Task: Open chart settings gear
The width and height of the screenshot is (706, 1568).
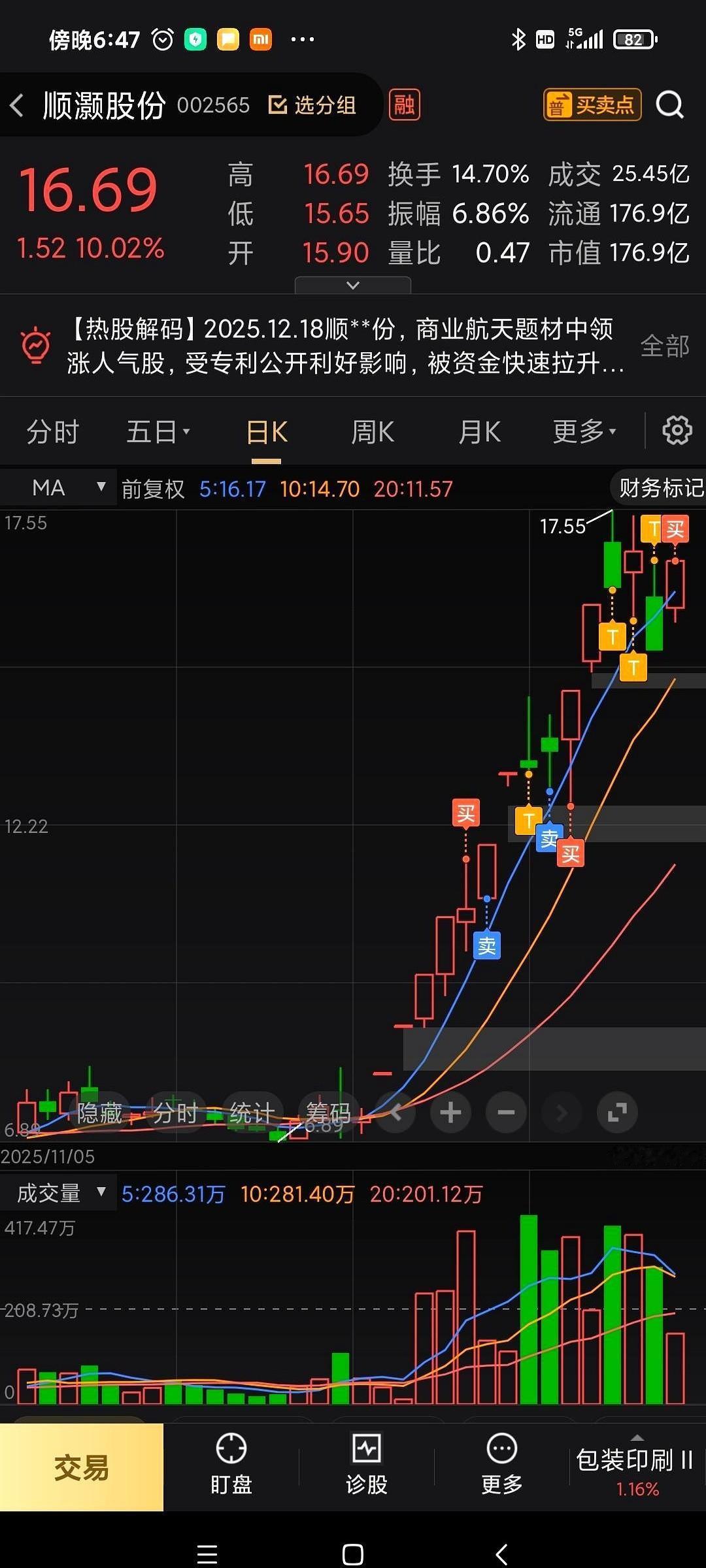Action: tap(677, 431)
